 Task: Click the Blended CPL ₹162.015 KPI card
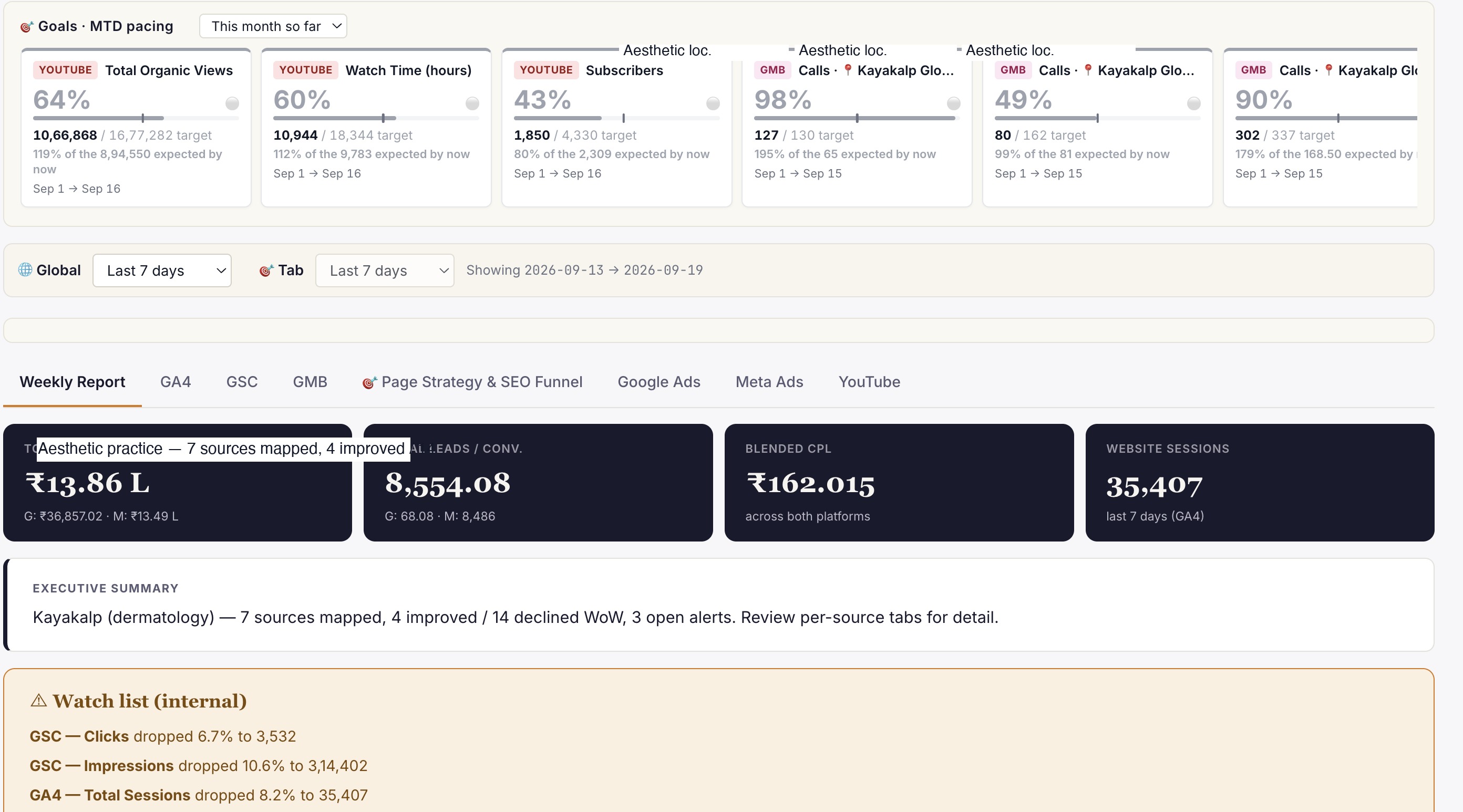click(x=899, y=483)
